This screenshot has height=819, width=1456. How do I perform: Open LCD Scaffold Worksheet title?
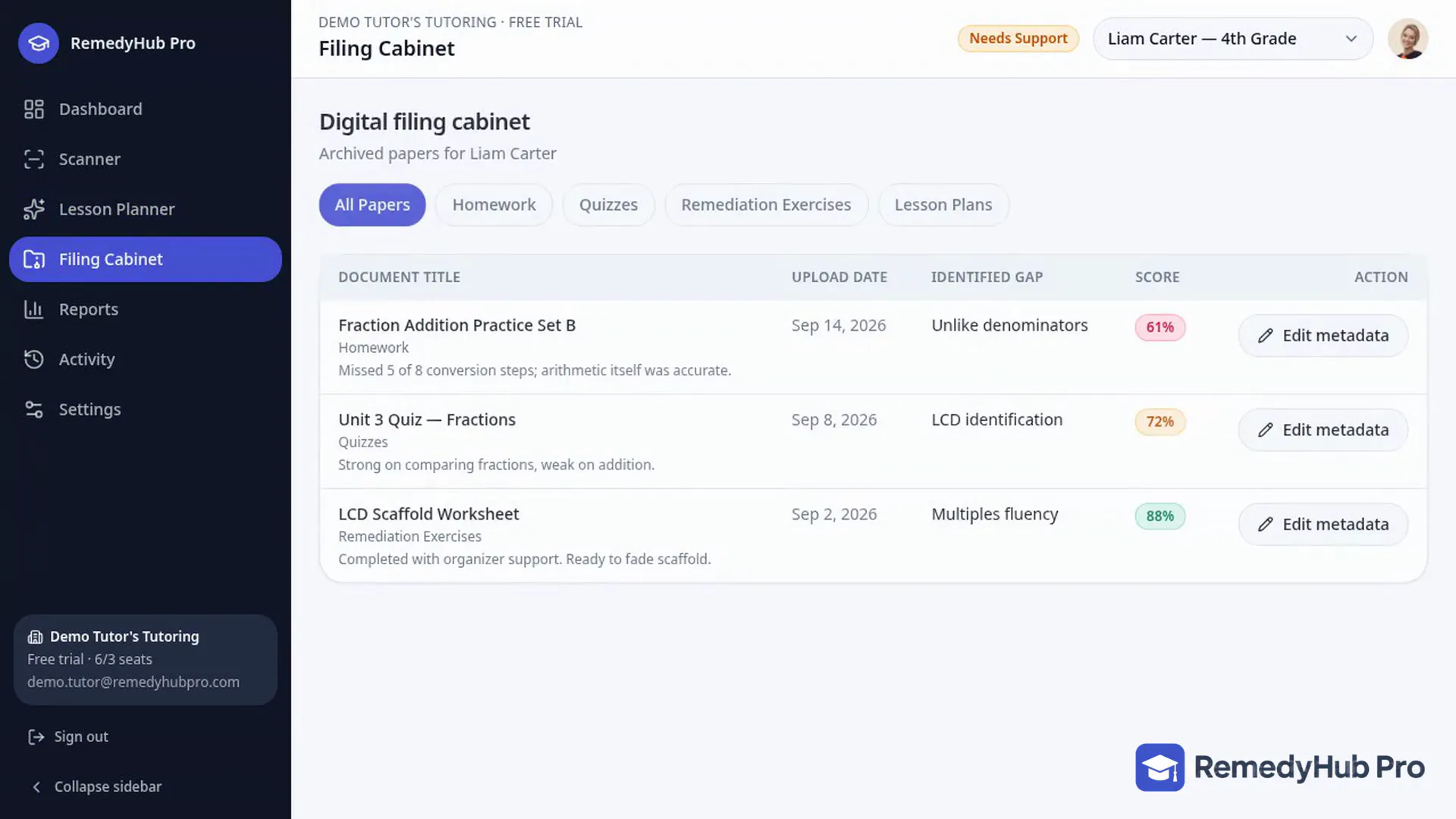(428, 514)
